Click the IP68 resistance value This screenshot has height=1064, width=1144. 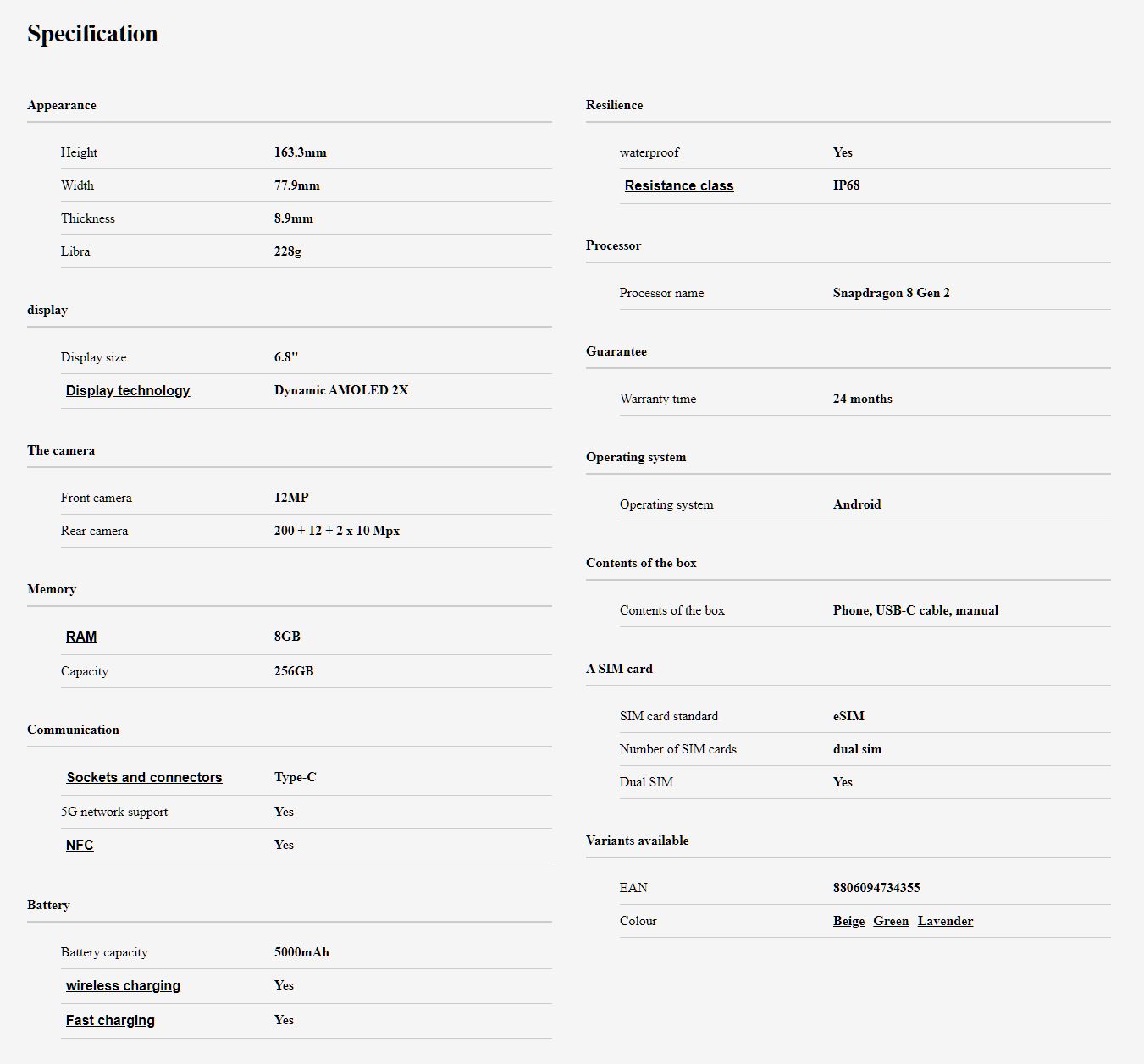click(846, 185)
